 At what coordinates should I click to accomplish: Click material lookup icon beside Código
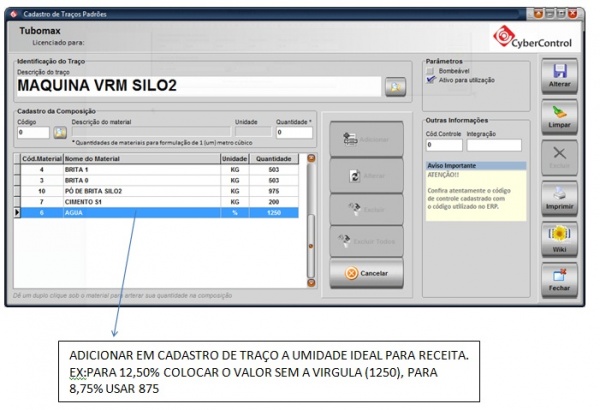coord(60,132)
